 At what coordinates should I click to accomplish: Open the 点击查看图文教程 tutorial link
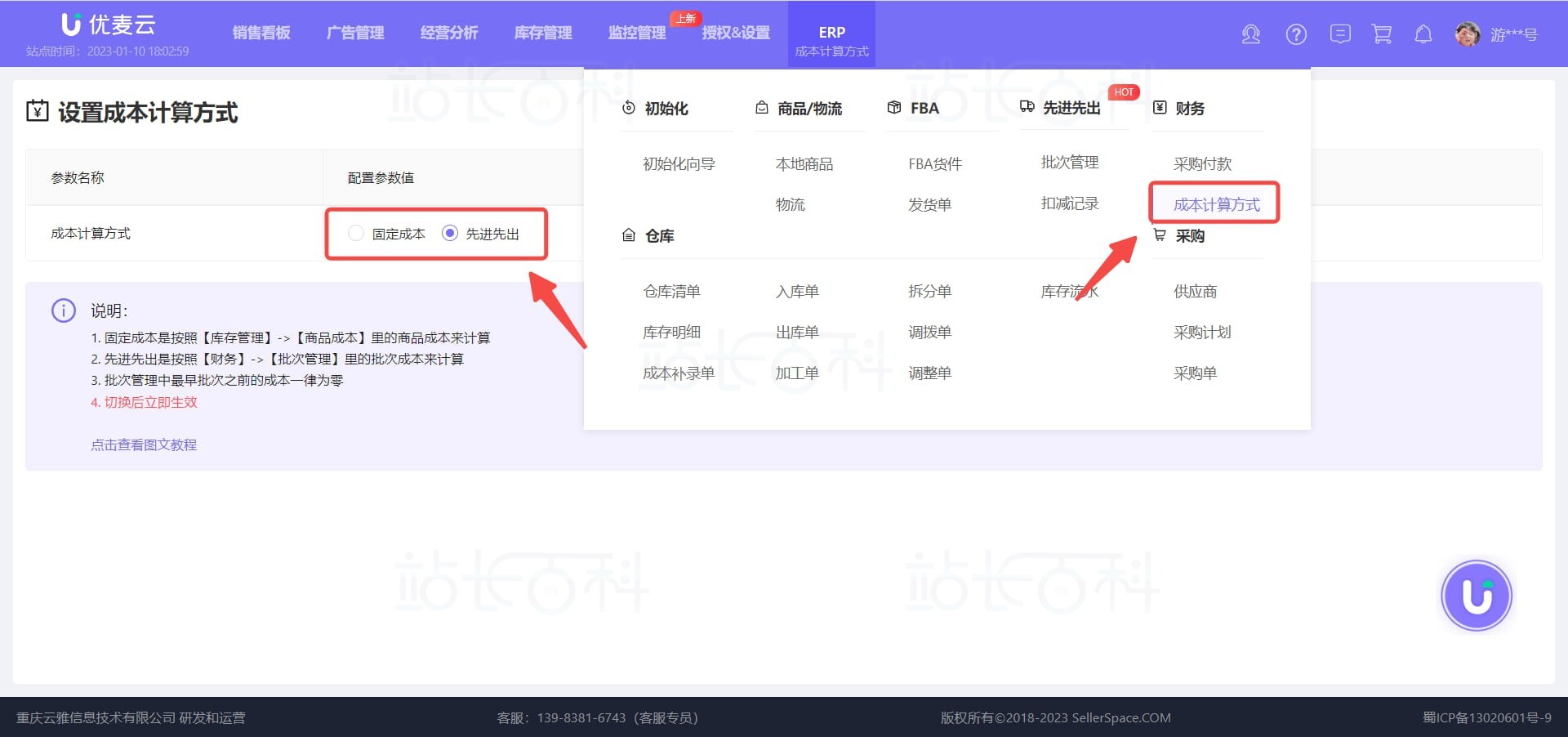tap(144, 444)
